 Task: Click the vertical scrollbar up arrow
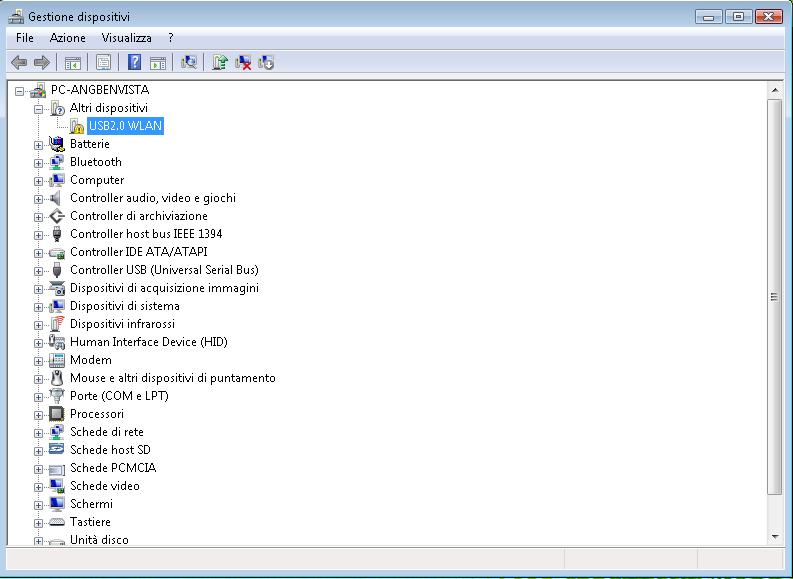(x=774, y=91)
